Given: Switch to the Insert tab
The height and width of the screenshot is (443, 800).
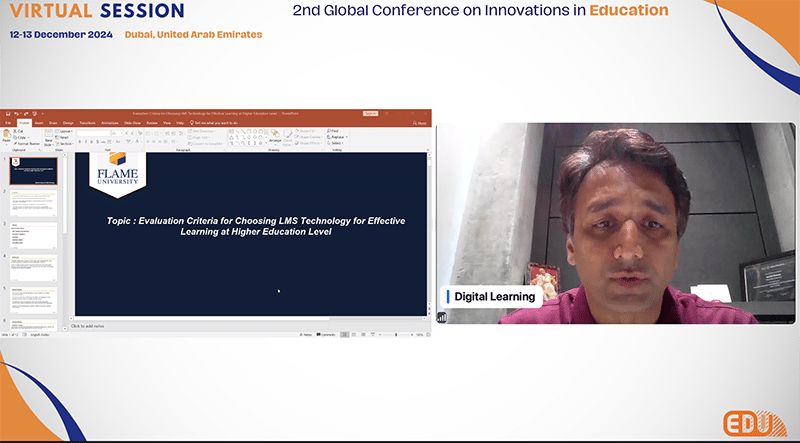Looking at the screenshot, I should point(39,123).
